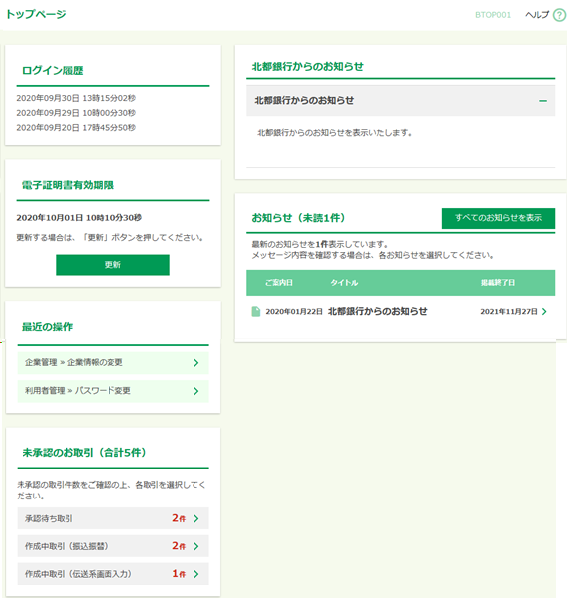Click arrow icon in 作成中取引（振込振替） row
This screenshot has width=567, height=598.
(196, 546)
